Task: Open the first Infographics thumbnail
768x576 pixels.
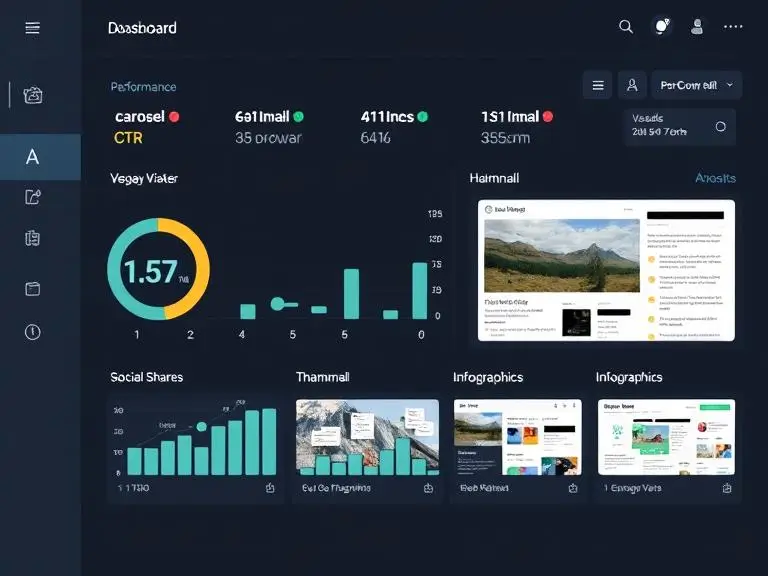Action: pyautogui.click(x=518, y=437)
